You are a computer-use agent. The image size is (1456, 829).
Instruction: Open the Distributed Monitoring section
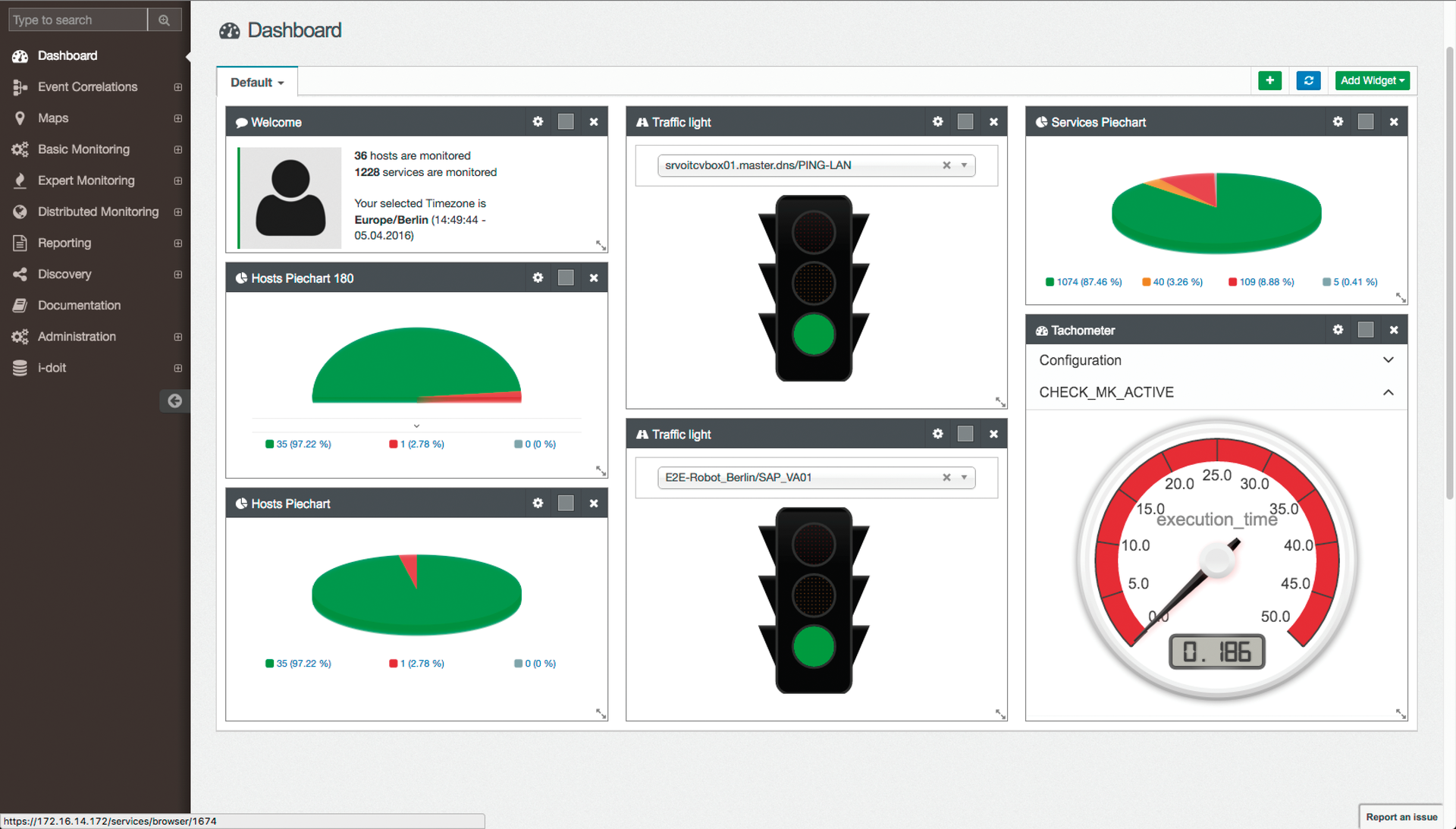[98, 212]
